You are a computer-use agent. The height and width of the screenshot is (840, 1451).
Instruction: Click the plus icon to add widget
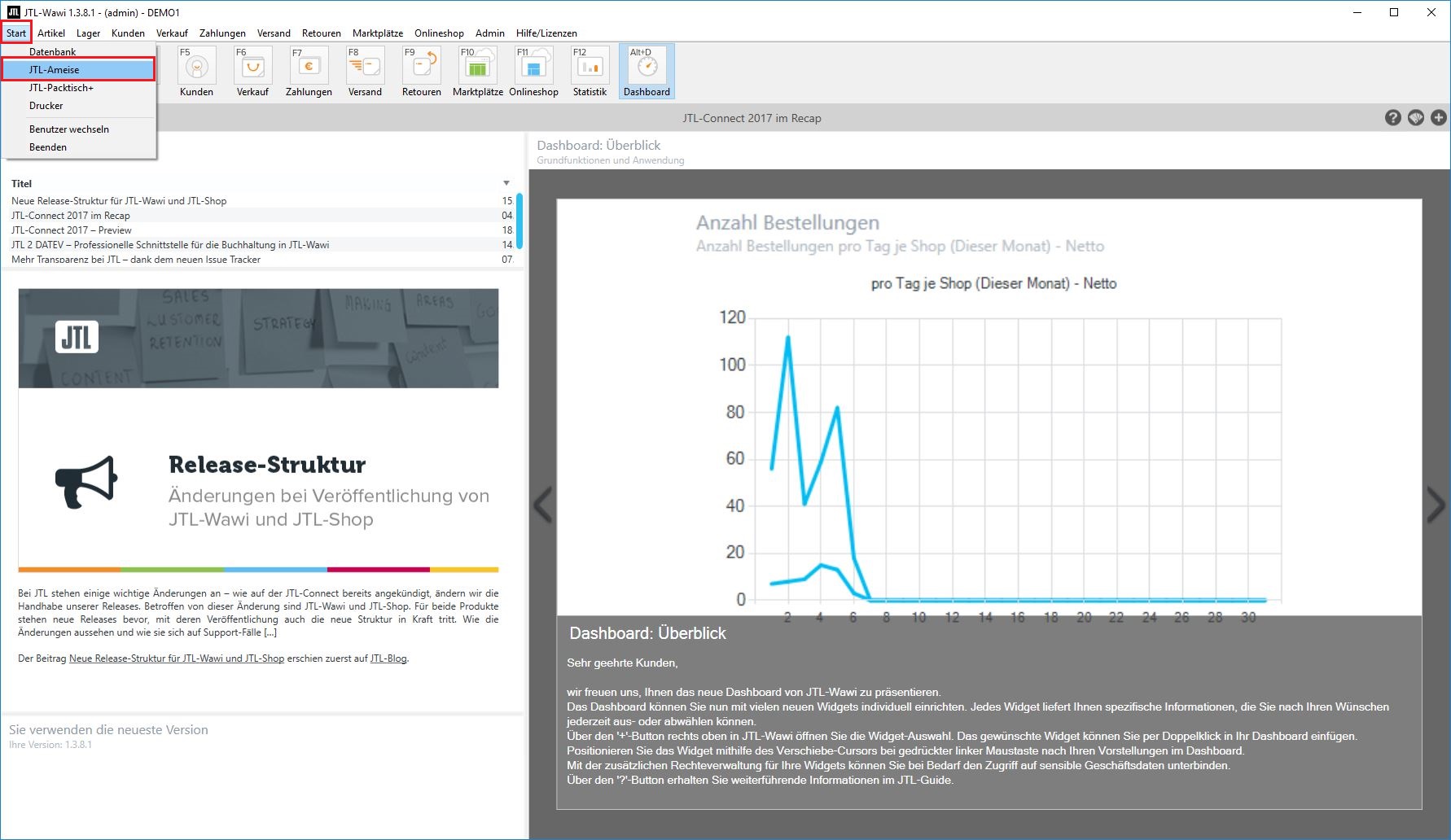(1439, 118)
